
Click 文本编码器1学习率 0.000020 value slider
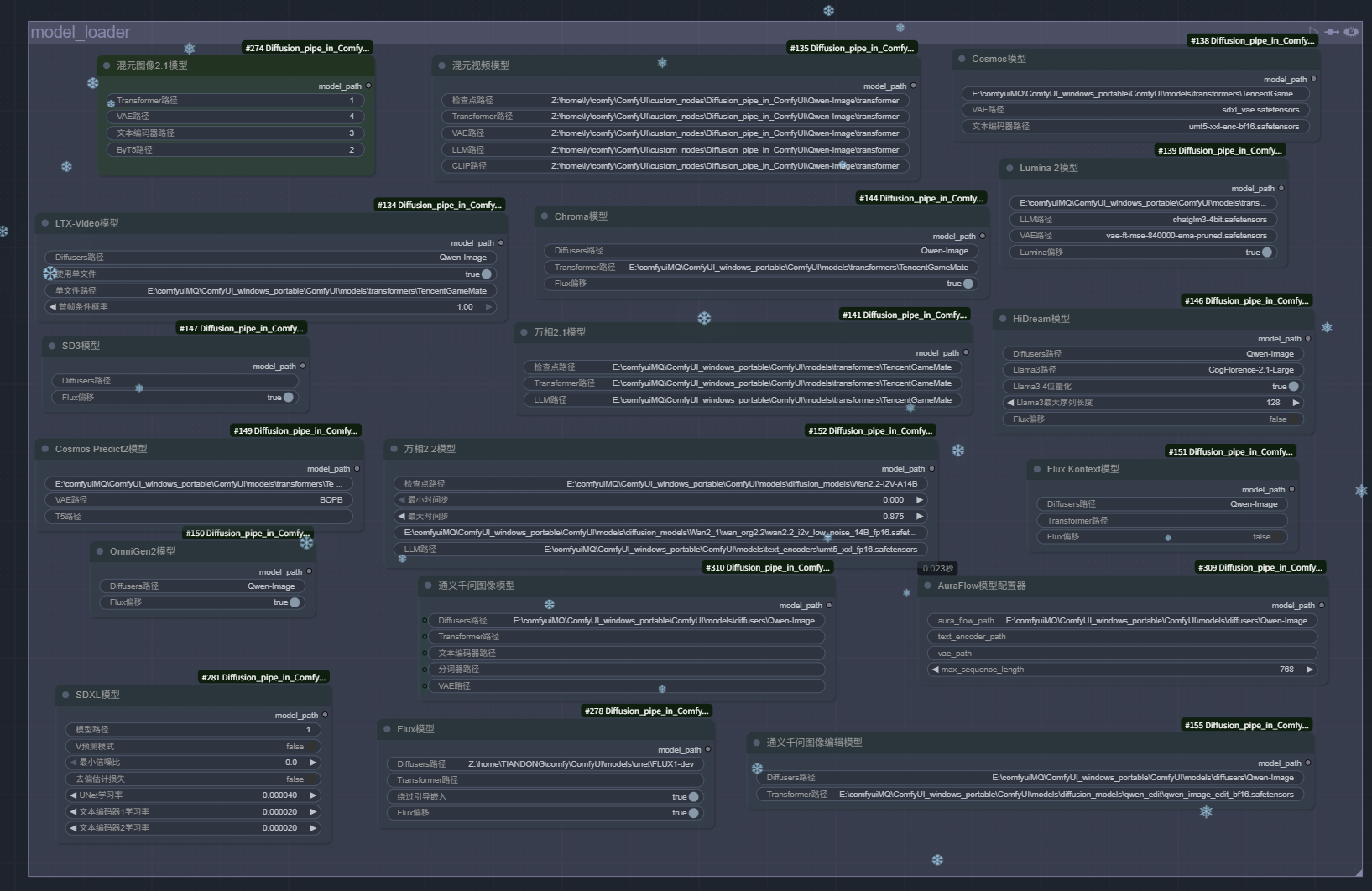[193, 812]
